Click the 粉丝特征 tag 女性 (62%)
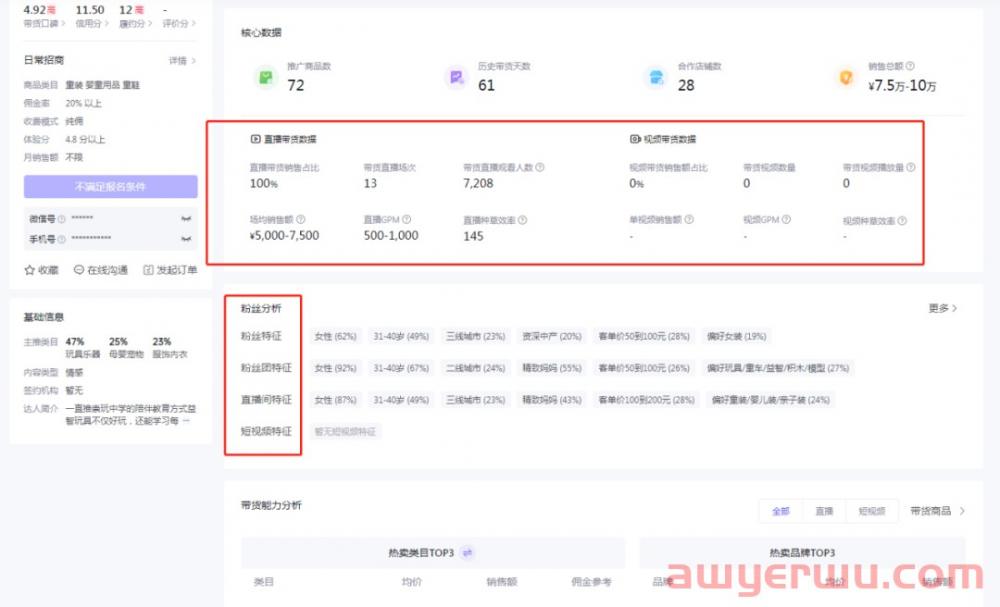The height and width of the screenshot is (607, 1000). tap(335, 336)
